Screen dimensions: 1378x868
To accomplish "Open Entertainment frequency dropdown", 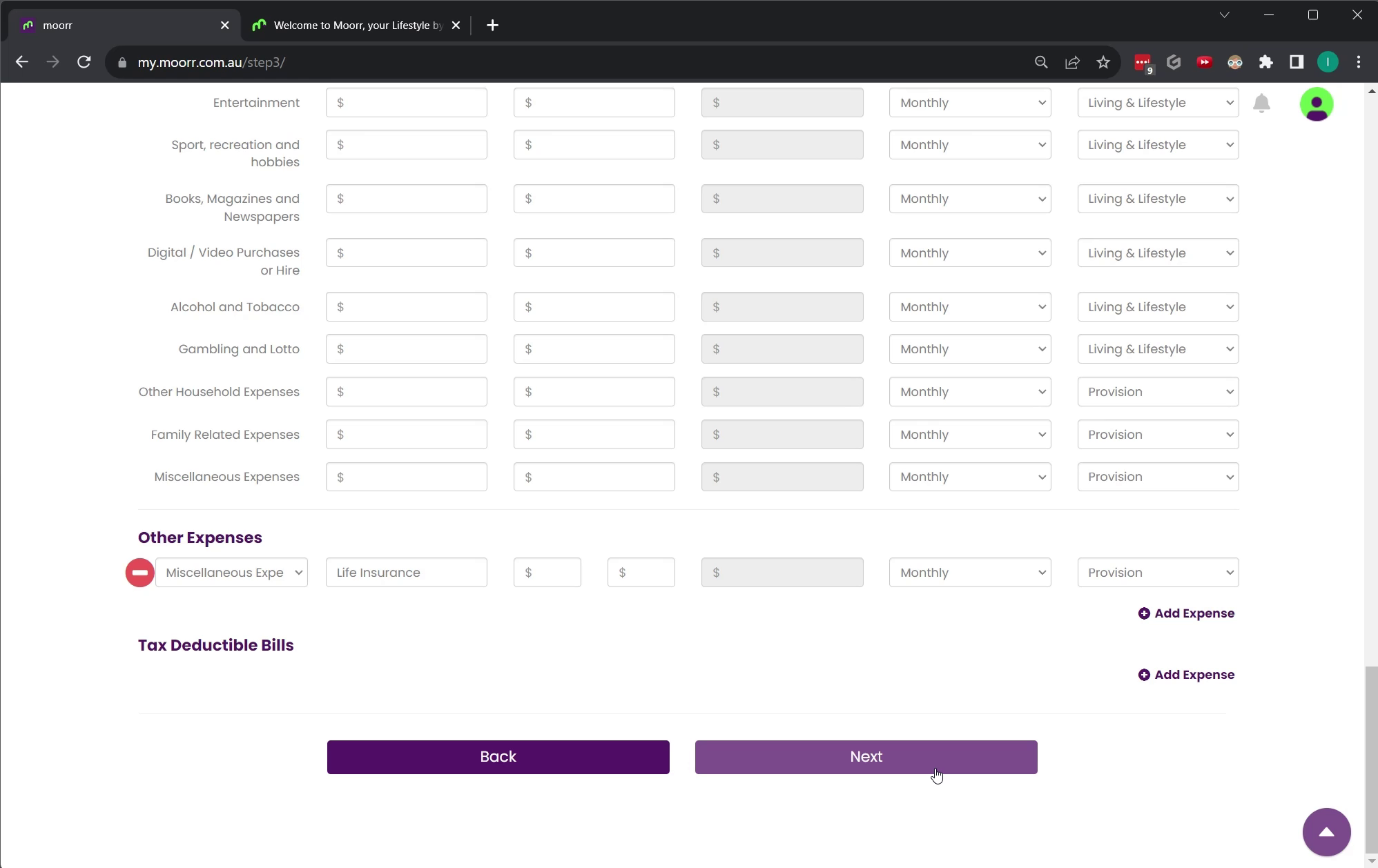I will pyautogui.click(x=970, y=103).
